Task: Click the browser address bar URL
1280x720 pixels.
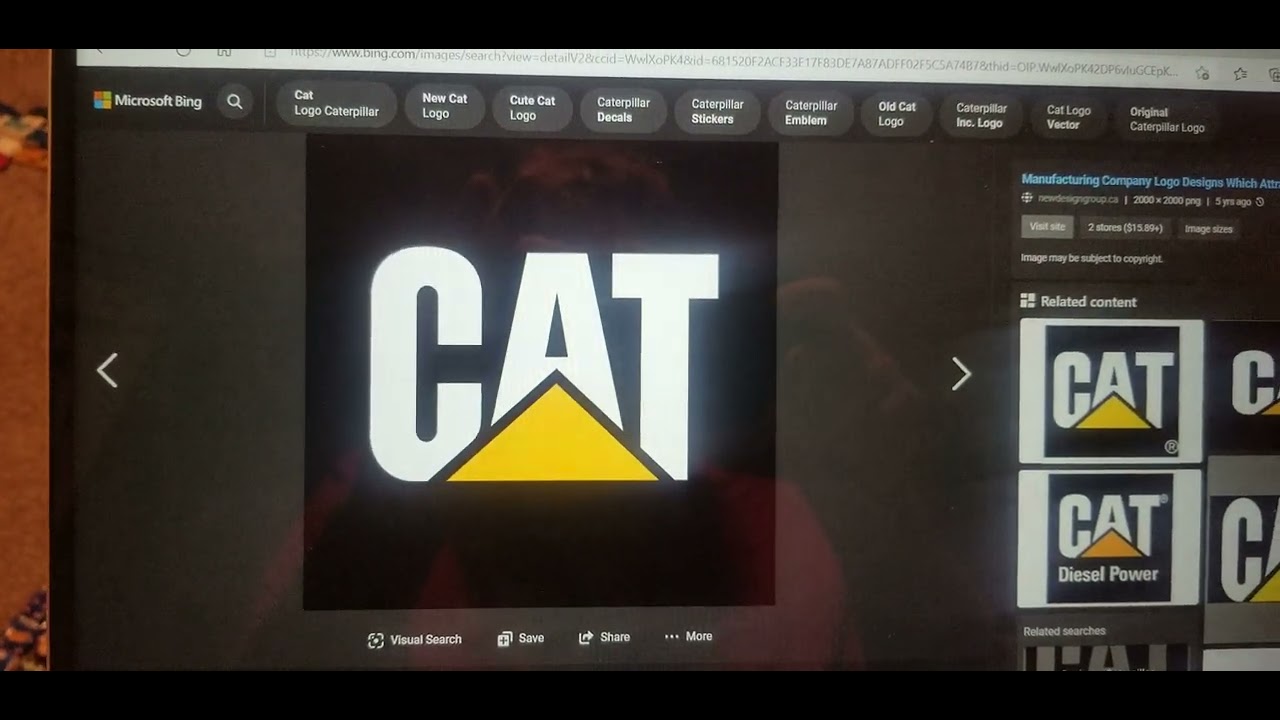Action: (x=735, y=60)
